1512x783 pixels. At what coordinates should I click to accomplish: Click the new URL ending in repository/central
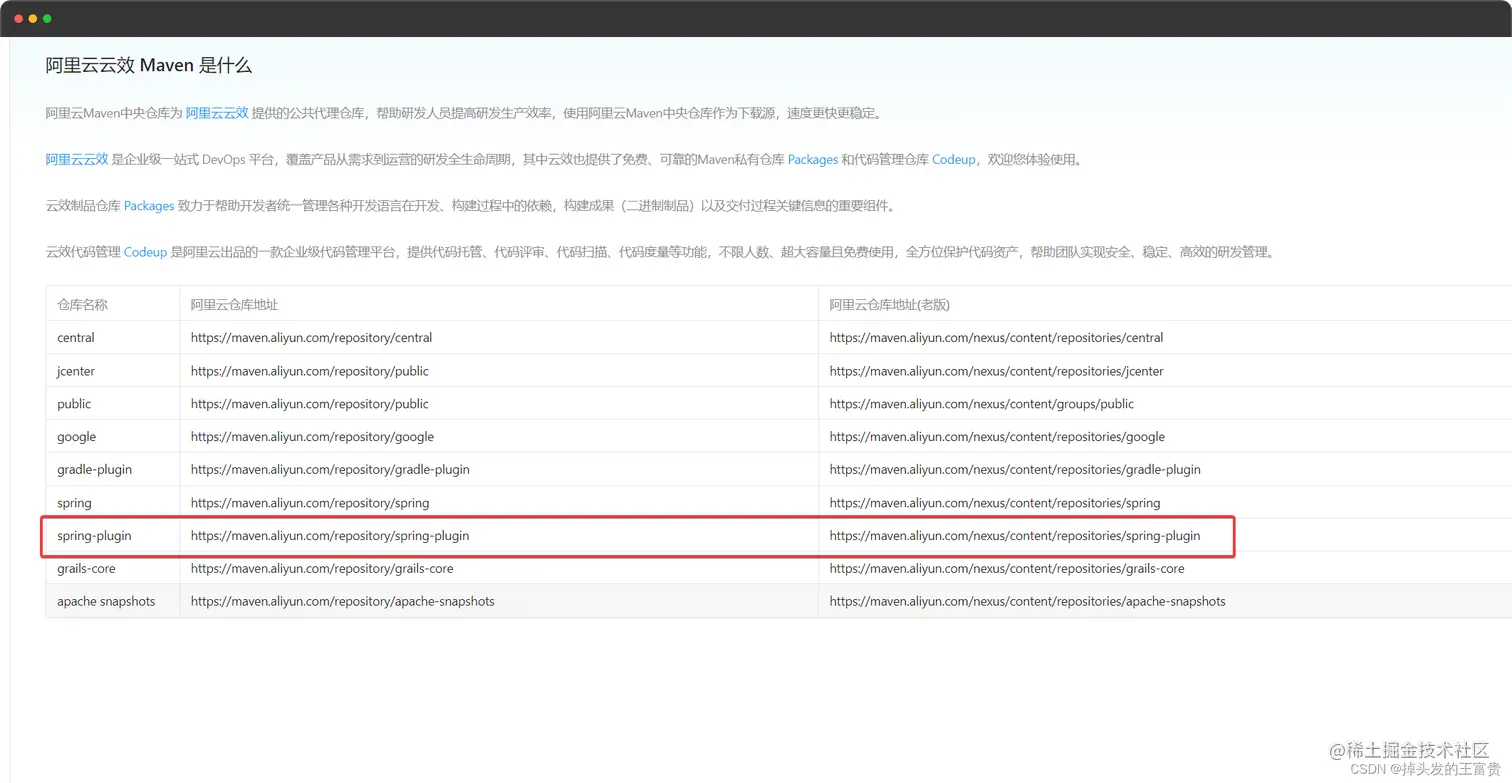(x=312, y=337)
